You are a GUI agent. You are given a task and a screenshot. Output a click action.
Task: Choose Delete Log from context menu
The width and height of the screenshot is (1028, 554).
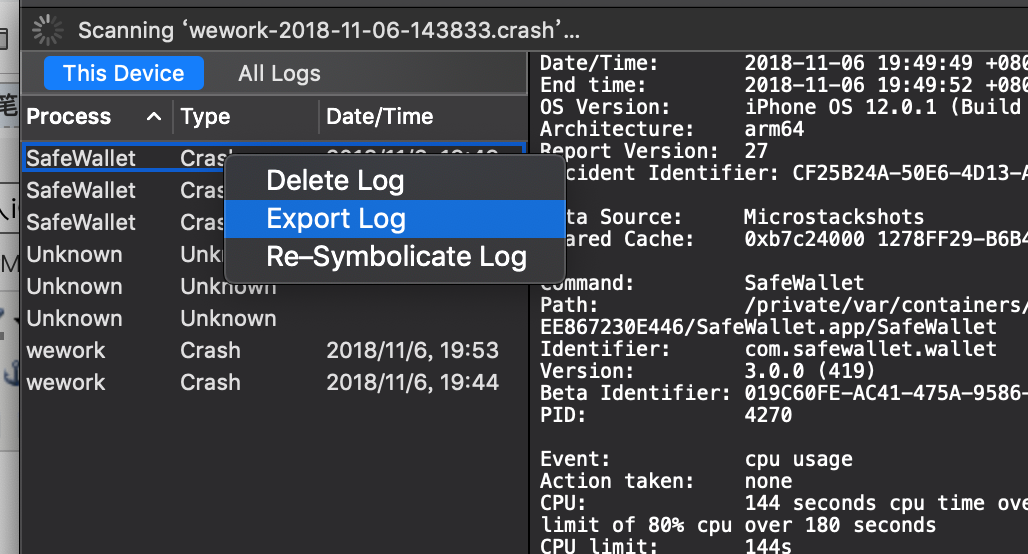point(395,180)
